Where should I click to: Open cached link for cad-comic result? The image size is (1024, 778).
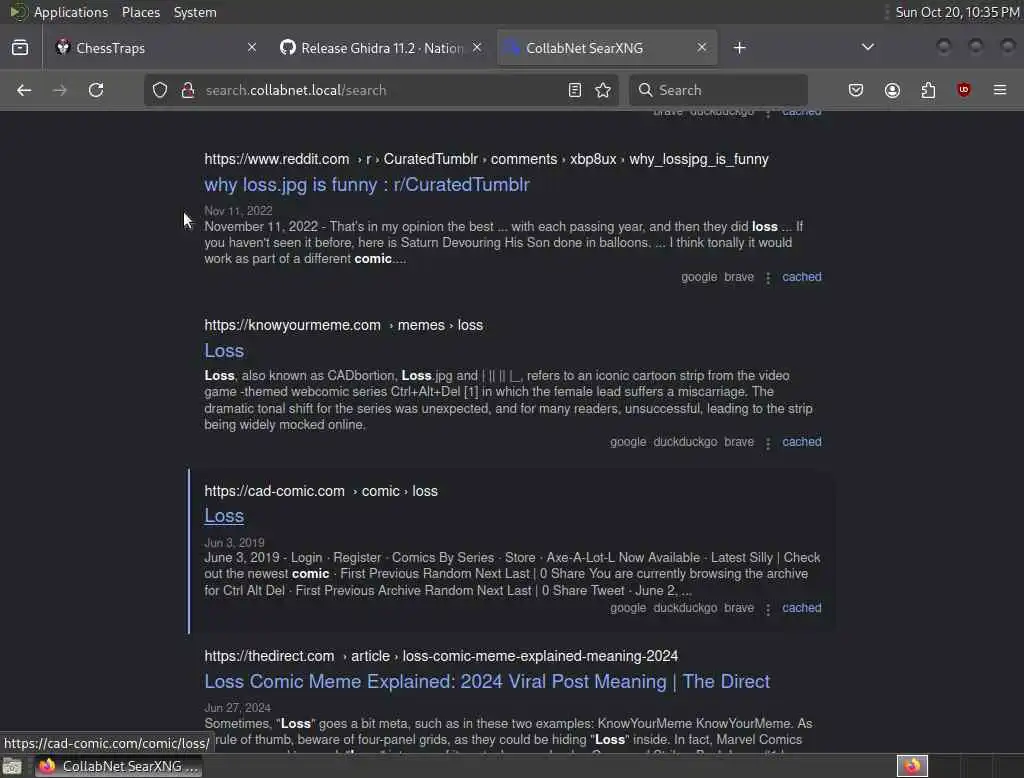click(x=802, y=608)
